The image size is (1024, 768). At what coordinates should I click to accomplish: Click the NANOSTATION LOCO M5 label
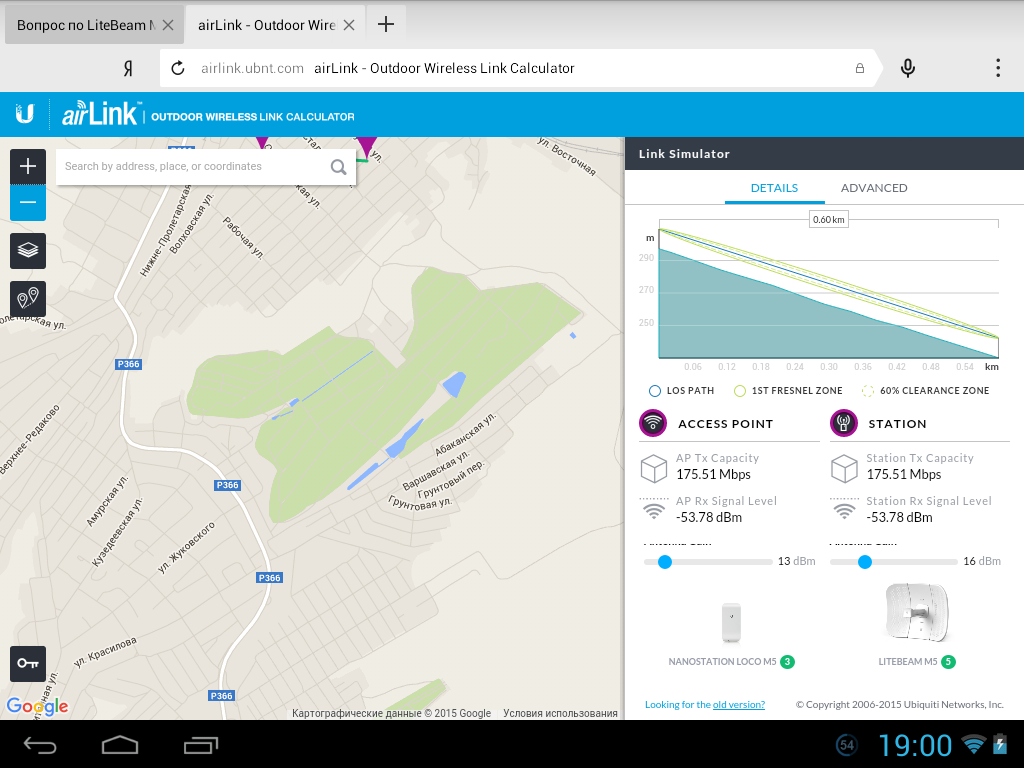722,662
